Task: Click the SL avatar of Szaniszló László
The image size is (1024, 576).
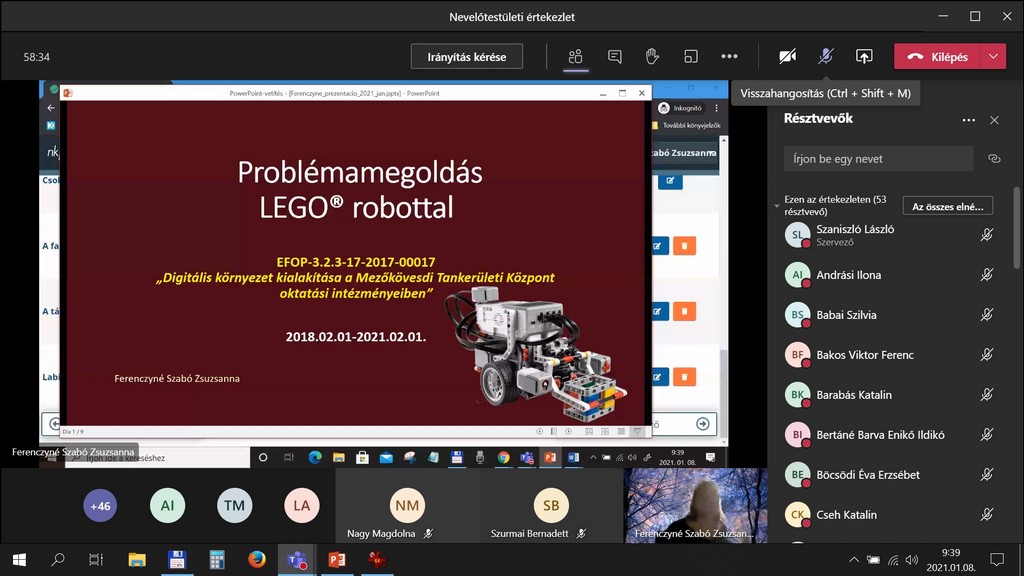Action: [x=797, y=235]
